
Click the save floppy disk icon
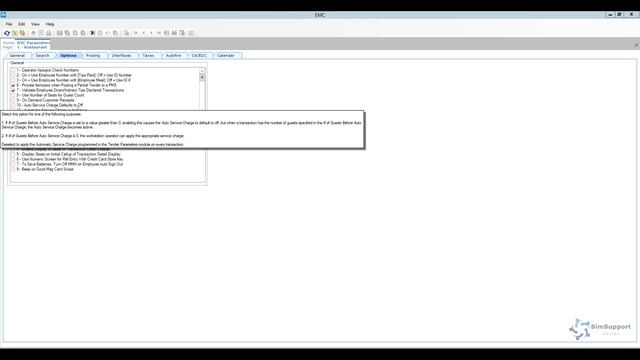coord(60,33)
